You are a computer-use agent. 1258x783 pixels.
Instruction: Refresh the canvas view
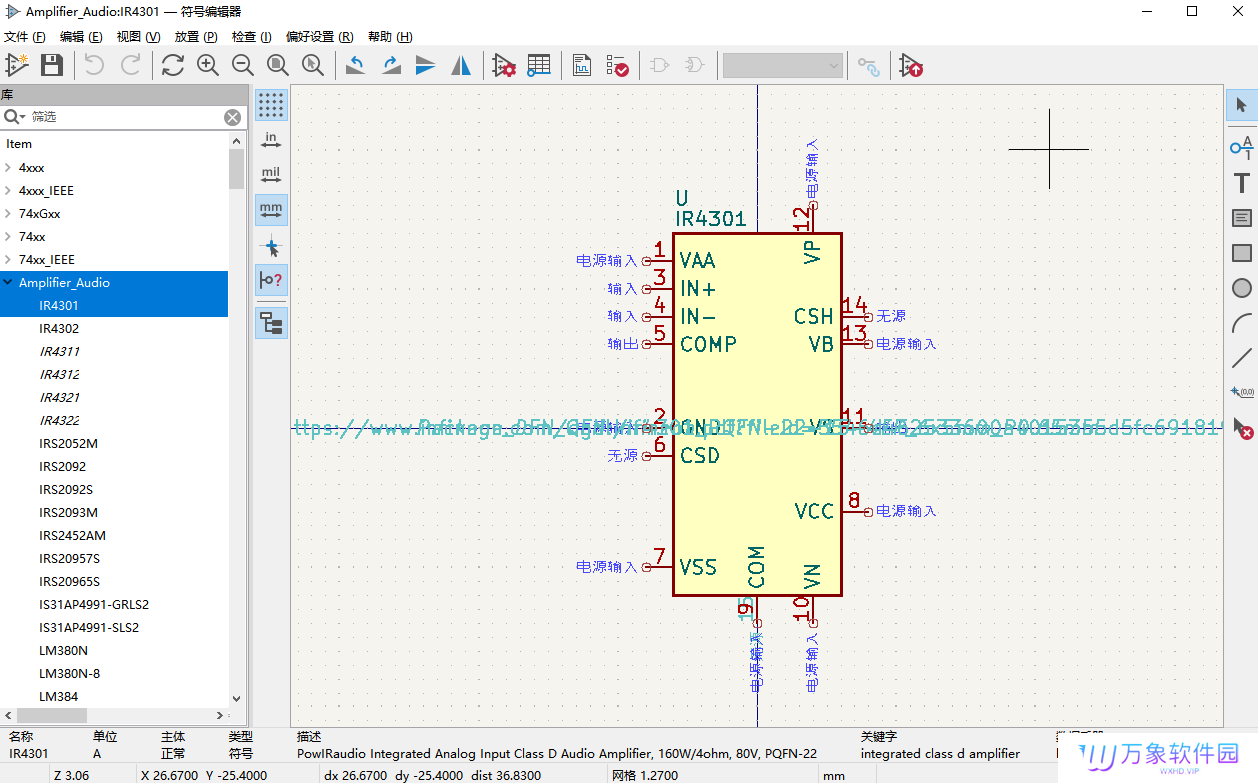click(x=173, y=66)
